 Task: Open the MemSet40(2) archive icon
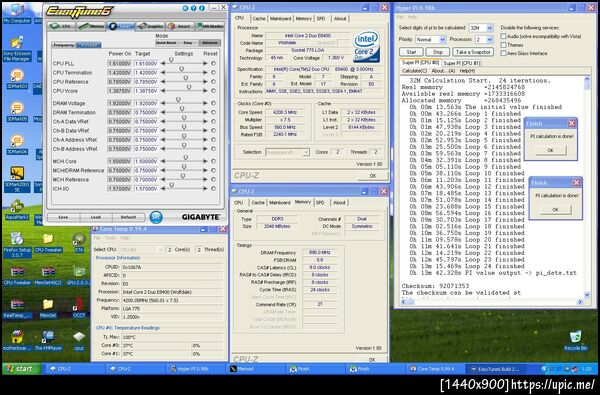(48, 276)
